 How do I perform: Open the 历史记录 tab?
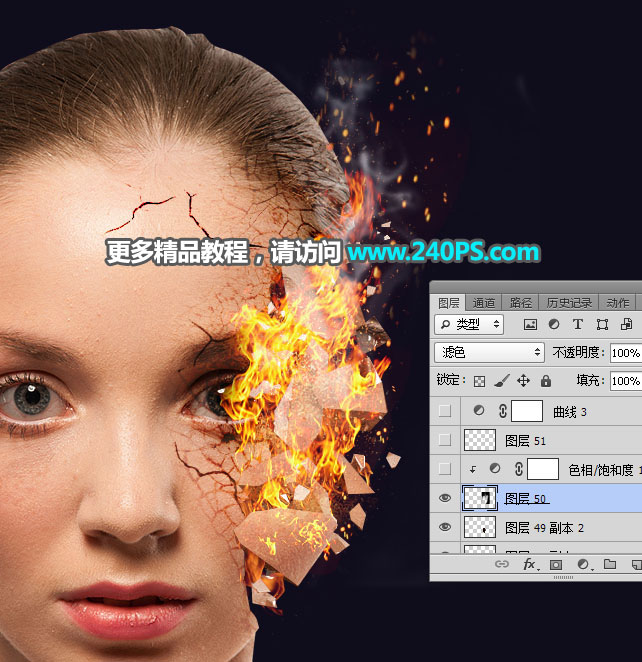click(569, 303)
